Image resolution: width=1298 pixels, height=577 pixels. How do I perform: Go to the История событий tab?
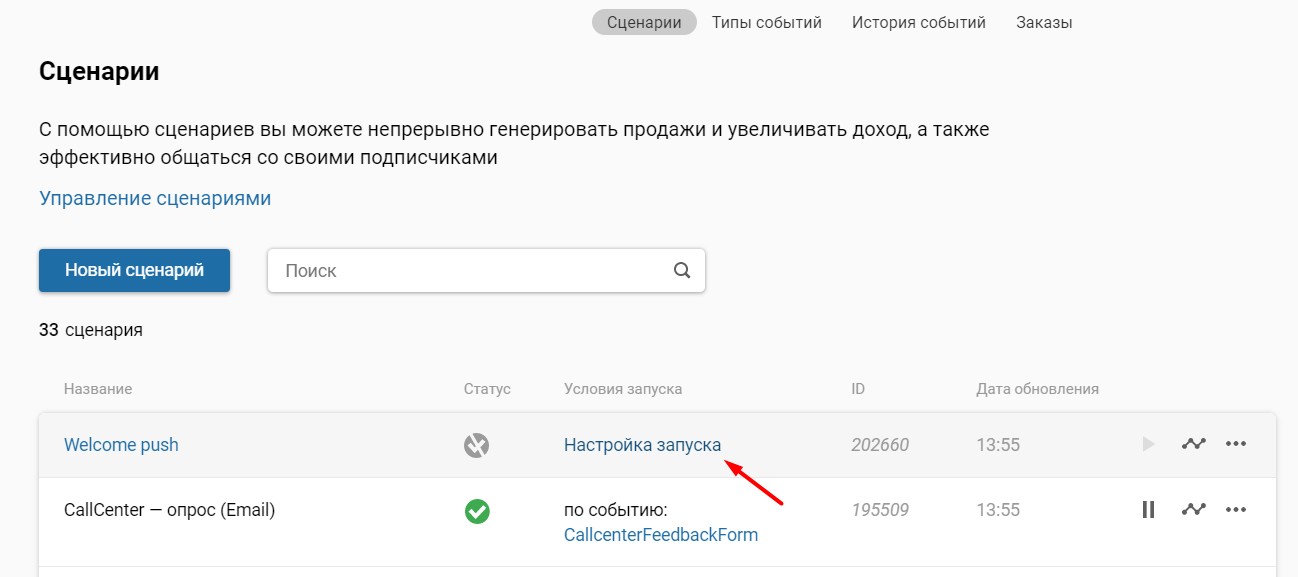(x=918, y=22)
